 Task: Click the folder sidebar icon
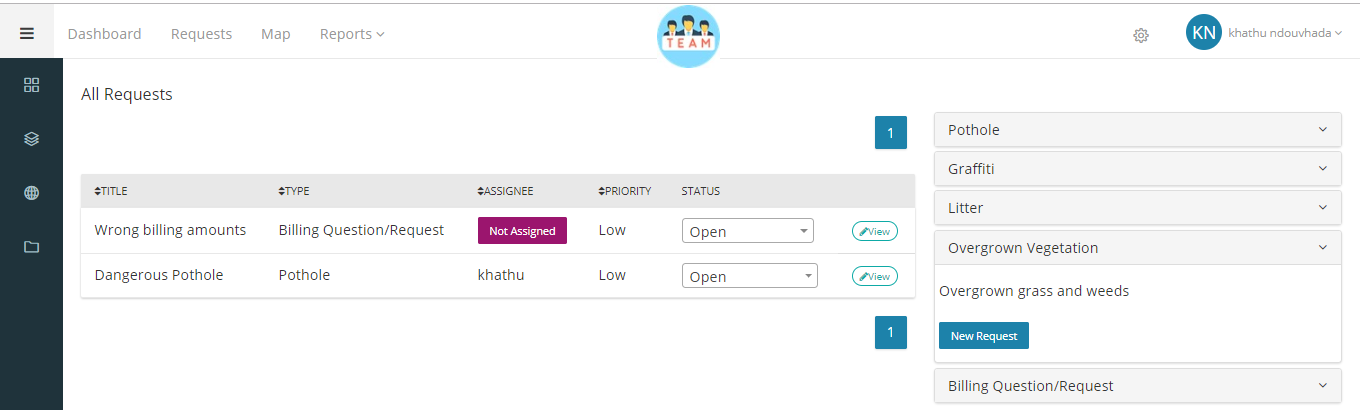[x=31, y=247]
